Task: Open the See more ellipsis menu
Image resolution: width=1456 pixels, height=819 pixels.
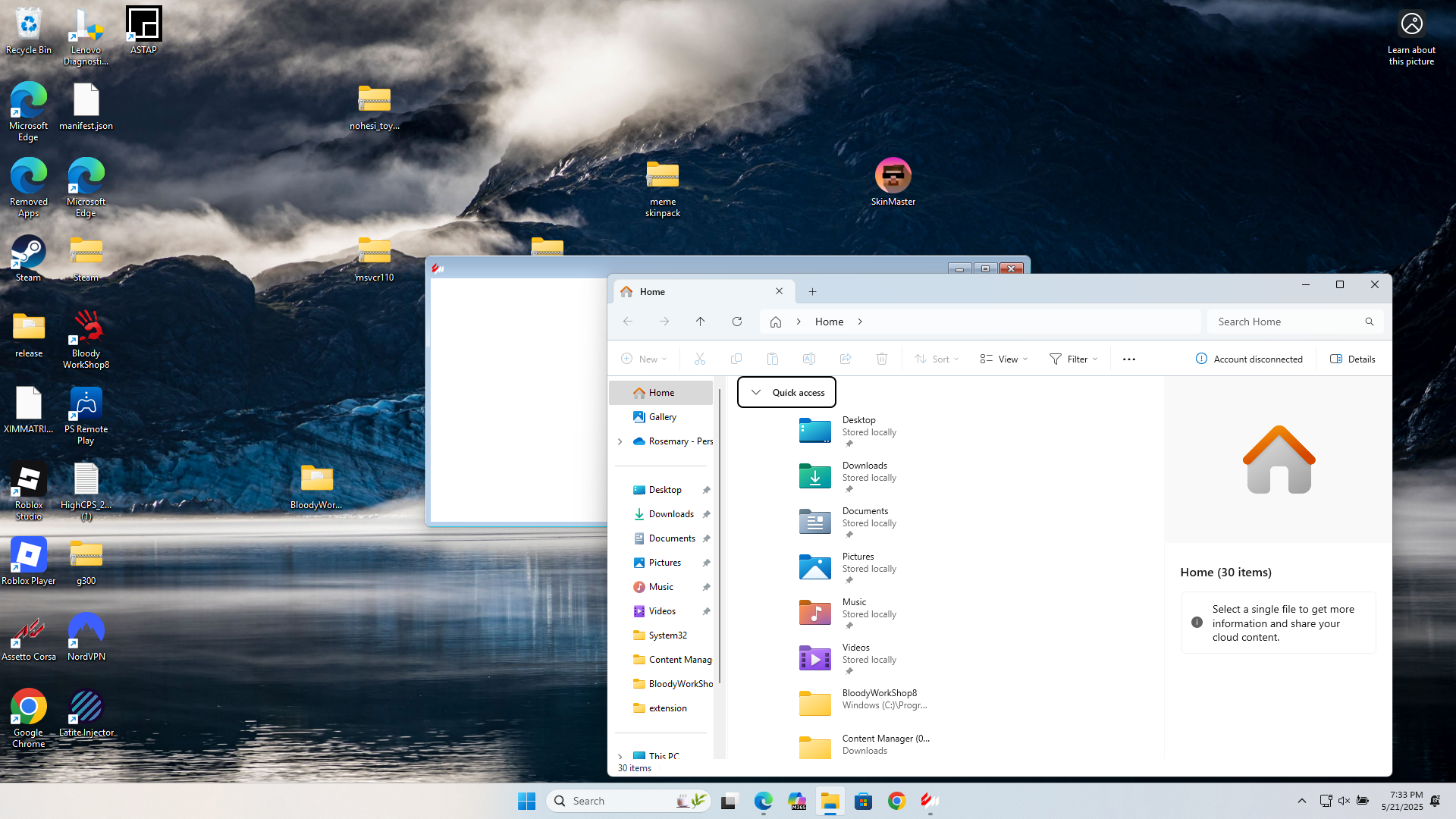Action: pyautogui.click(x=1128, y=359)
